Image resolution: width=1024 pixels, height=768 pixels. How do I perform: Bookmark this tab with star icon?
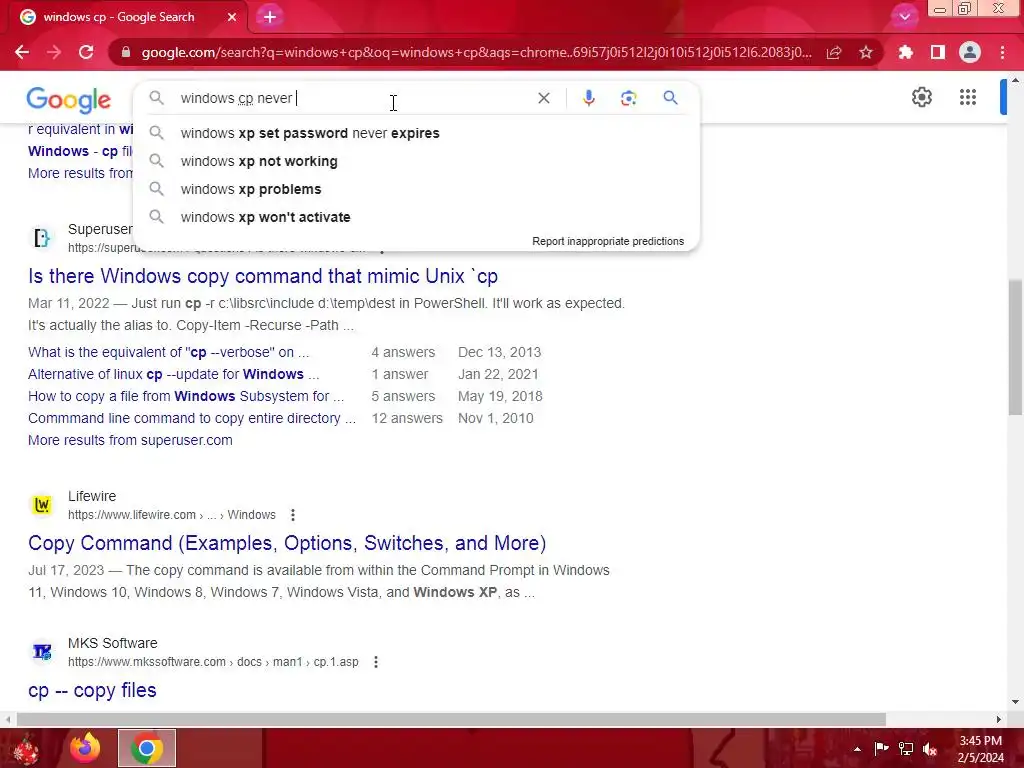(x=866, y=52)
